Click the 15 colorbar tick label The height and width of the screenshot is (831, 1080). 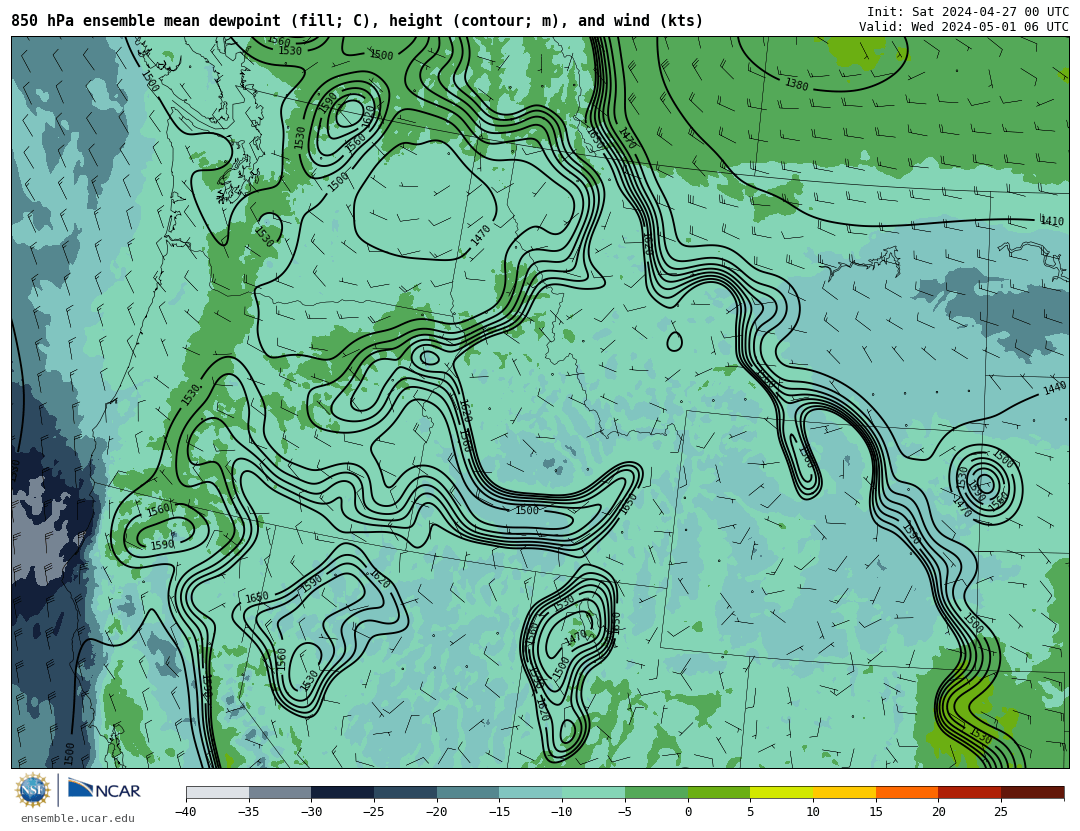click(876, 812)
